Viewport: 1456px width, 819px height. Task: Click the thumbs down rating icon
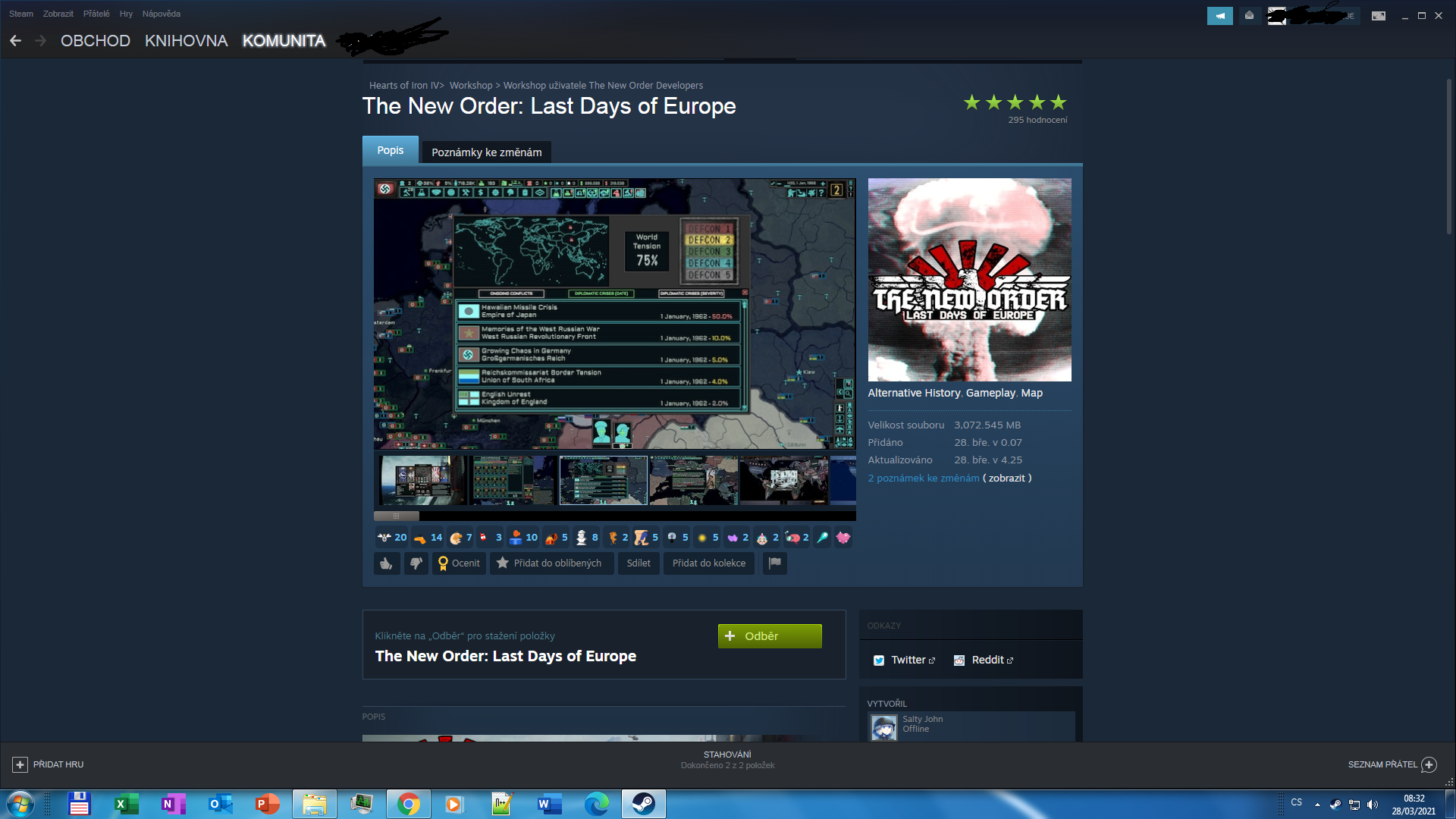click(x=416, y=563)
